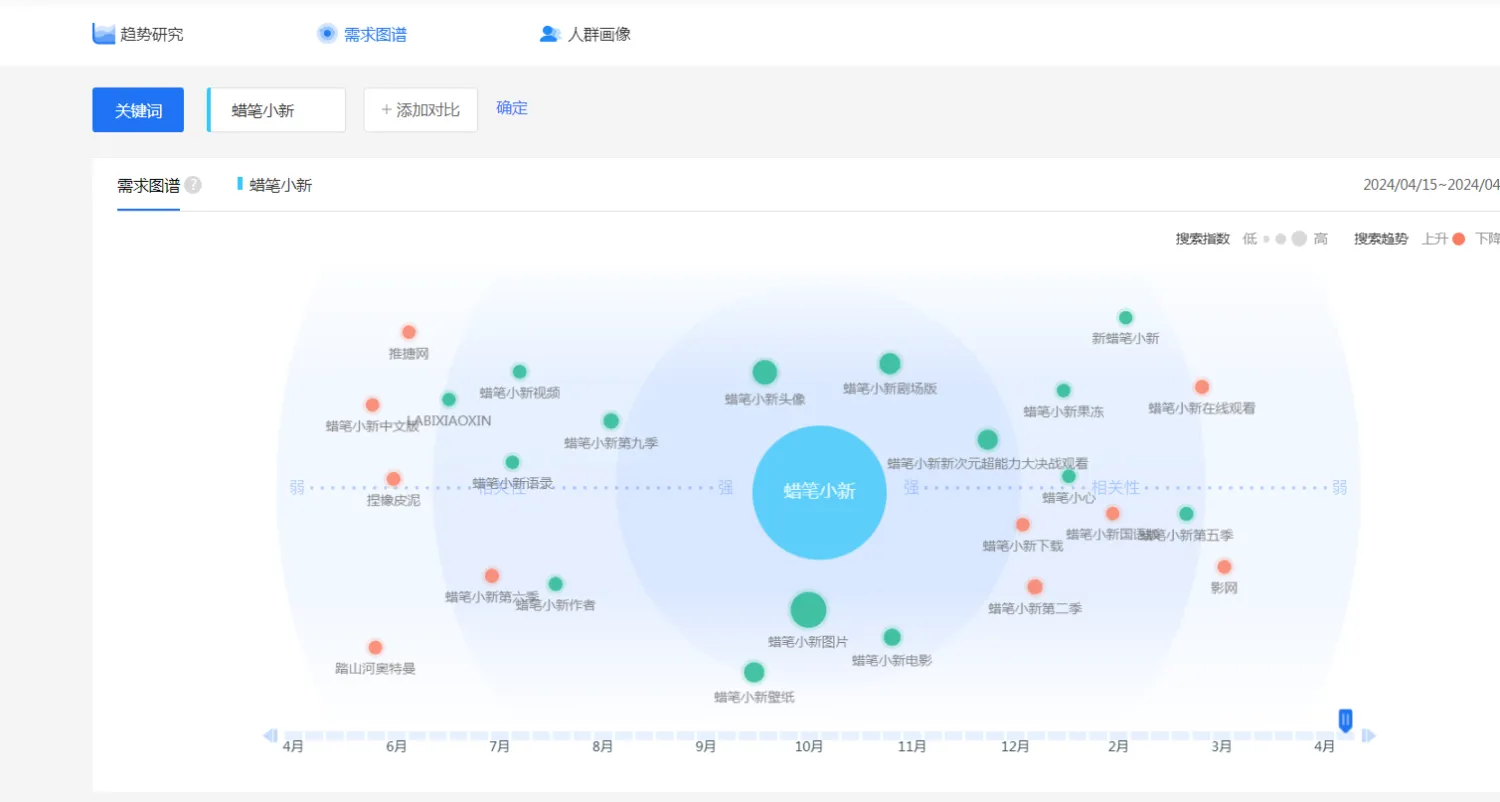The width and height of the screenshot is (1500, 802).
Task: Click the 蜡笔小新果冻 green node
Action: 1064,390
